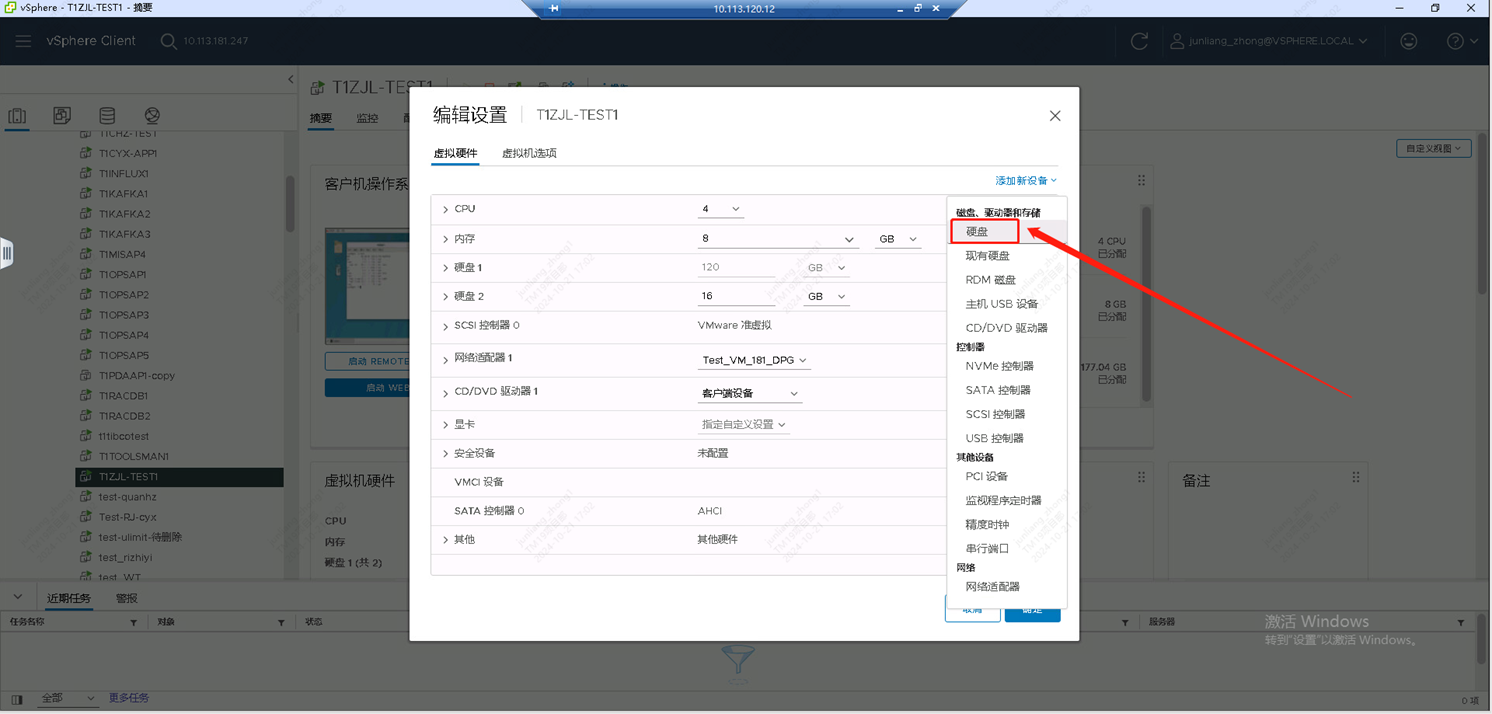Select T1TOOLSMAN1 in the inventory tree
The image size is (1492, 714).
tap(133, 456)
